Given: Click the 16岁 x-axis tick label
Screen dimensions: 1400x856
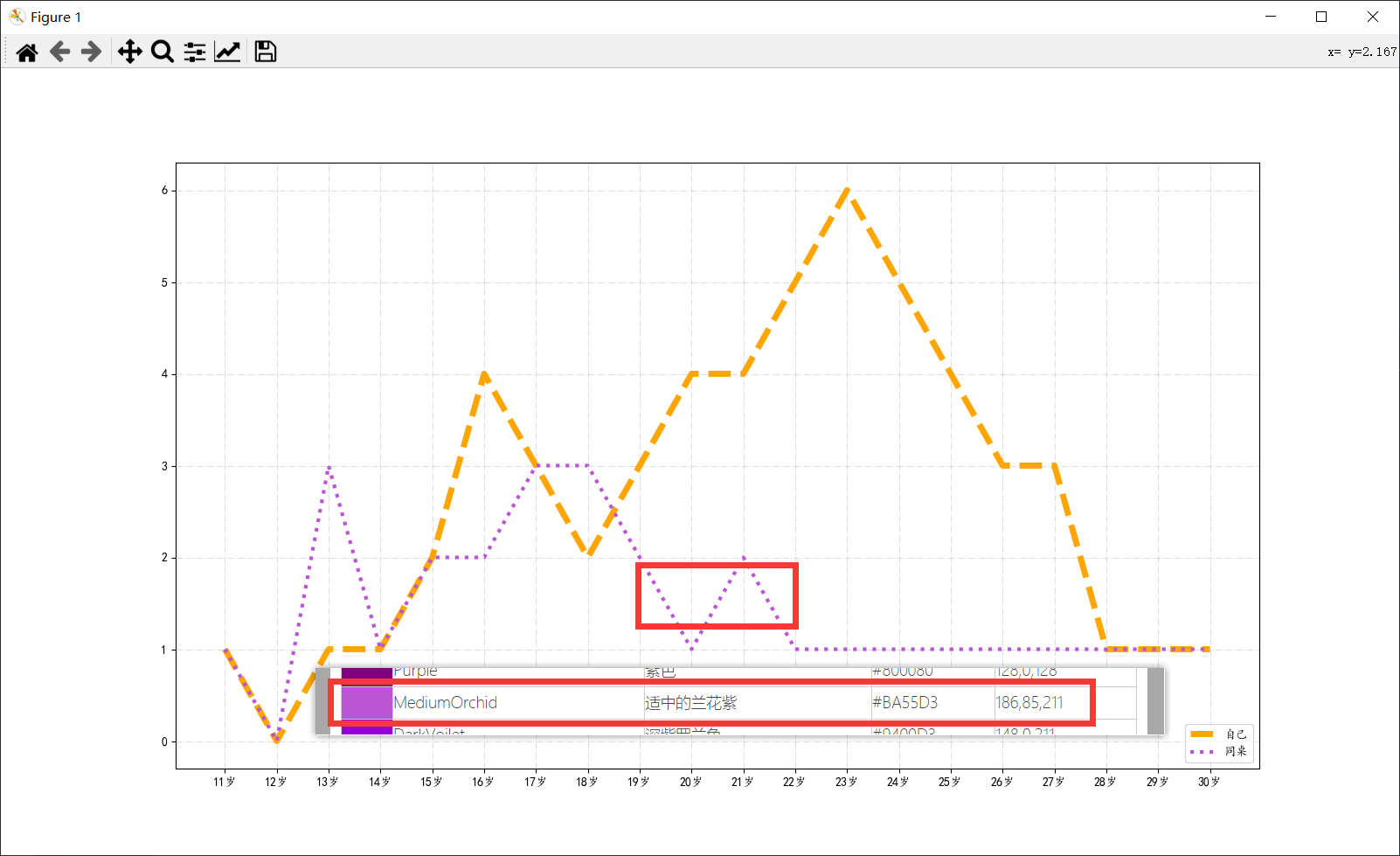Looking at the screenshot, I should (483, 782).
